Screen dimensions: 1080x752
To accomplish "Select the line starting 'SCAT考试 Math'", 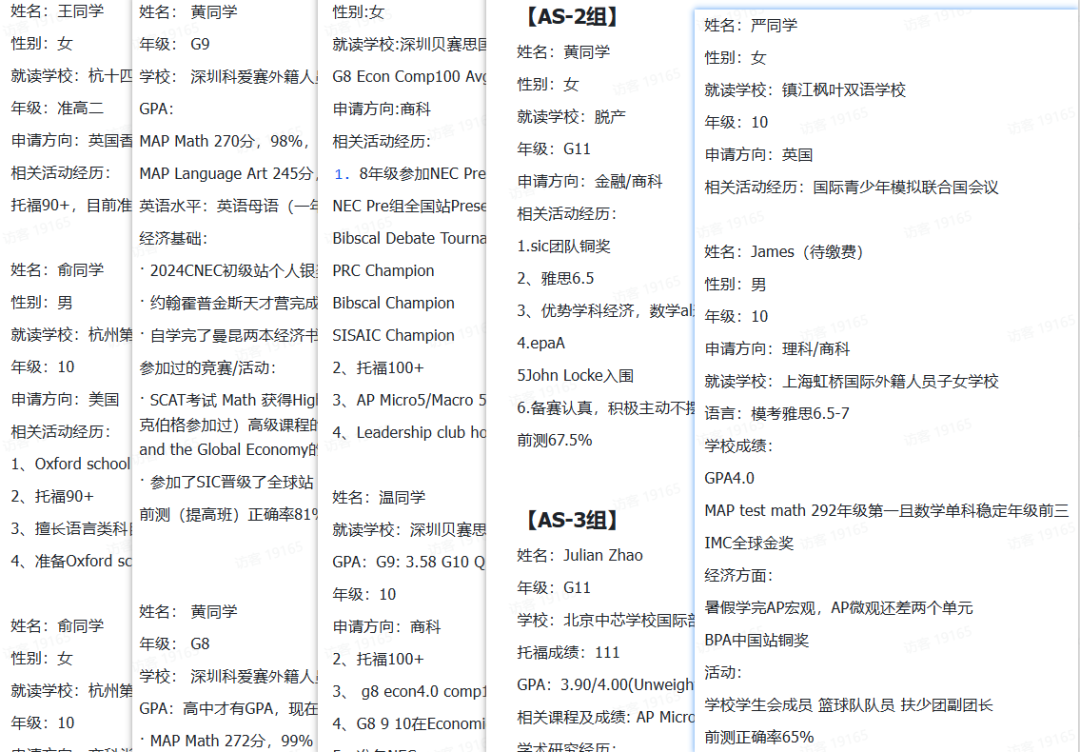I will point(228,400).
